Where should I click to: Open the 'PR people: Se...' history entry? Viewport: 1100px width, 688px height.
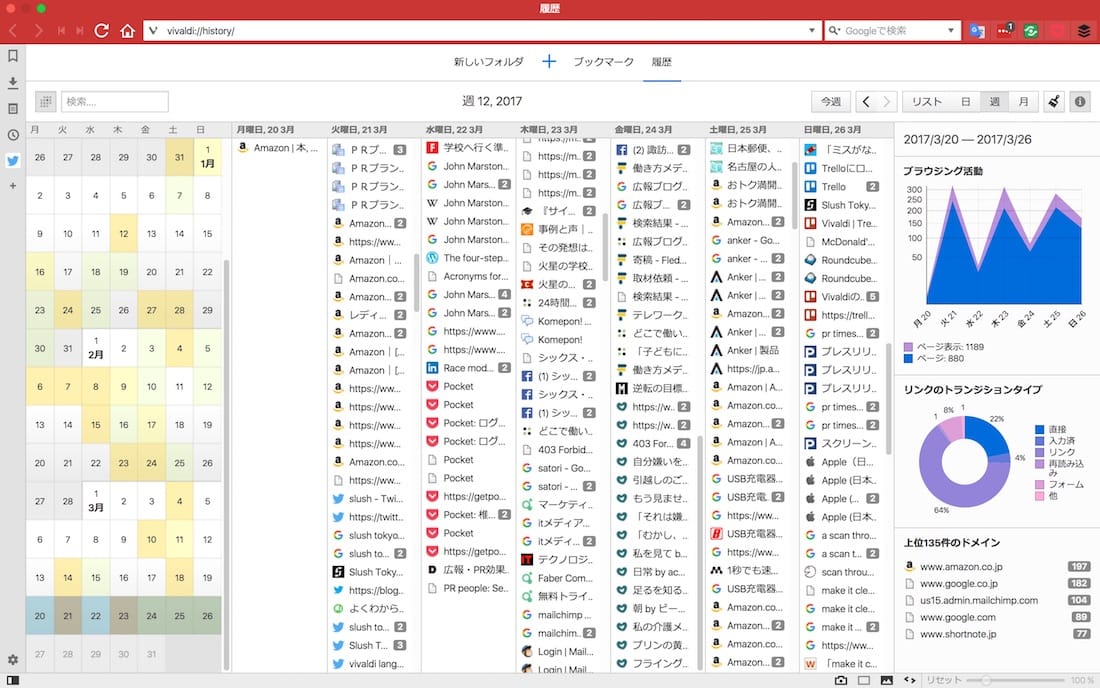[x=469, y=588]
